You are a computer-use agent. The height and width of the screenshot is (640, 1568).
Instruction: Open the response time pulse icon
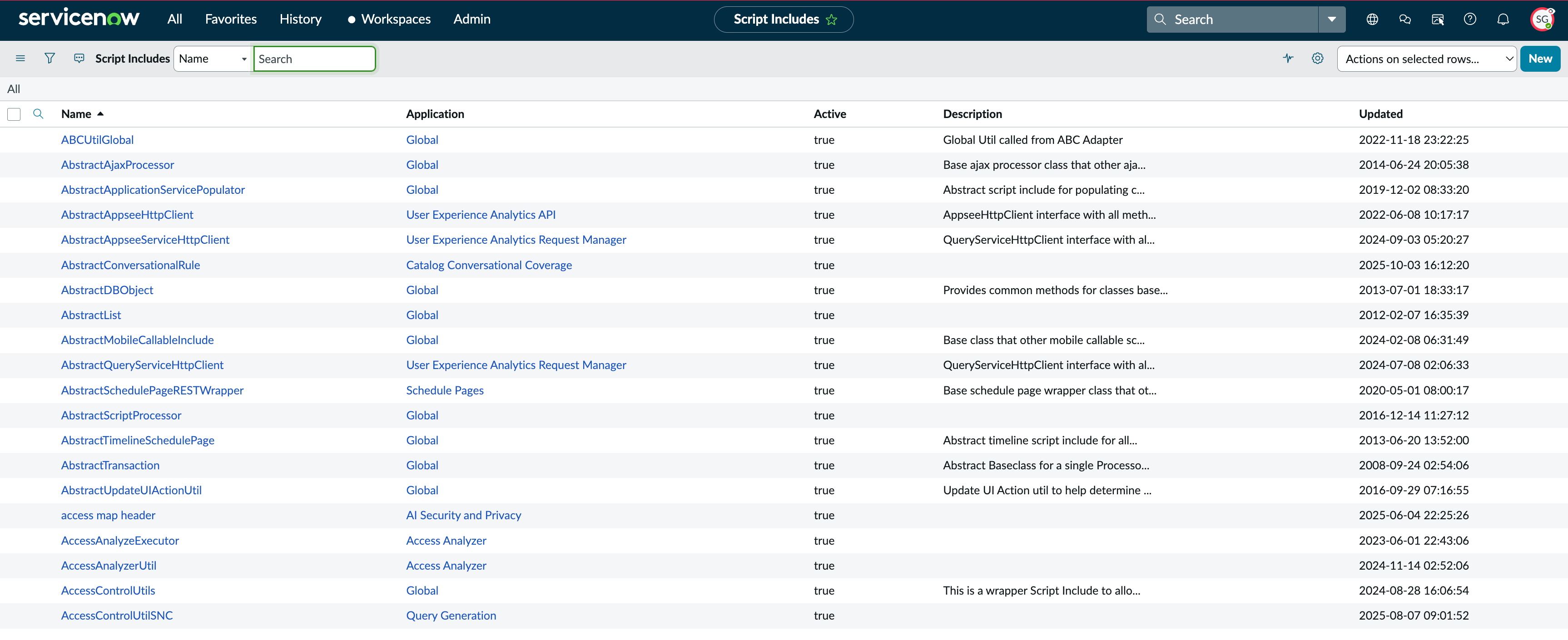click(1288, 59)
